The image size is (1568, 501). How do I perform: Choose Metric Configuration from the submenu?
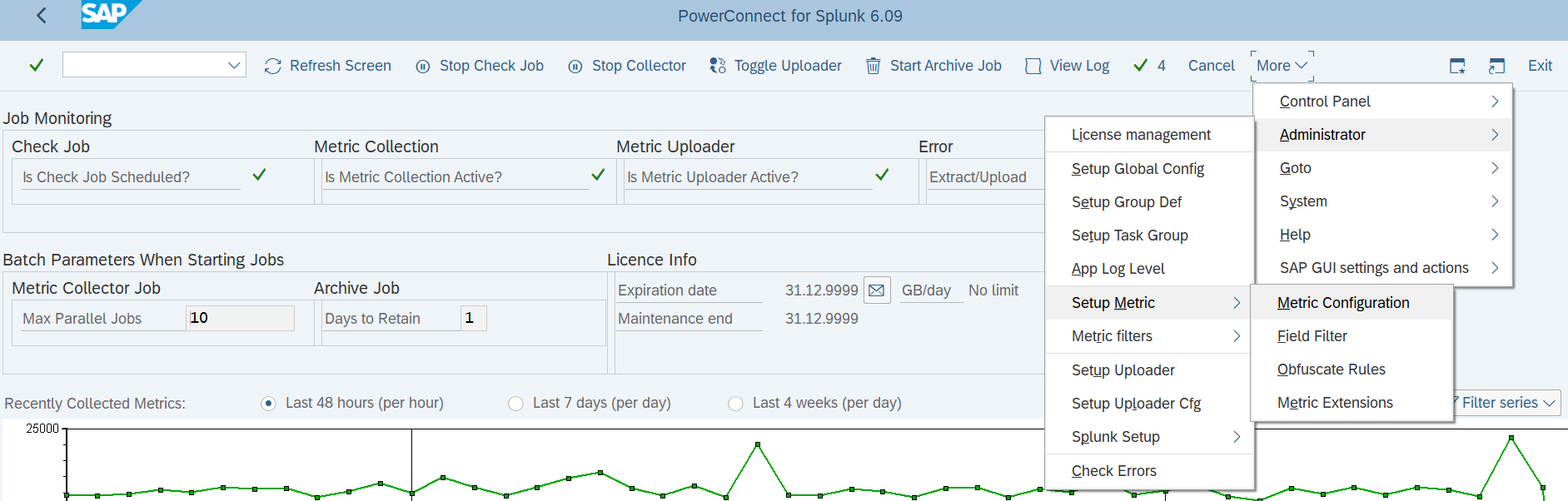point(1342,303)
